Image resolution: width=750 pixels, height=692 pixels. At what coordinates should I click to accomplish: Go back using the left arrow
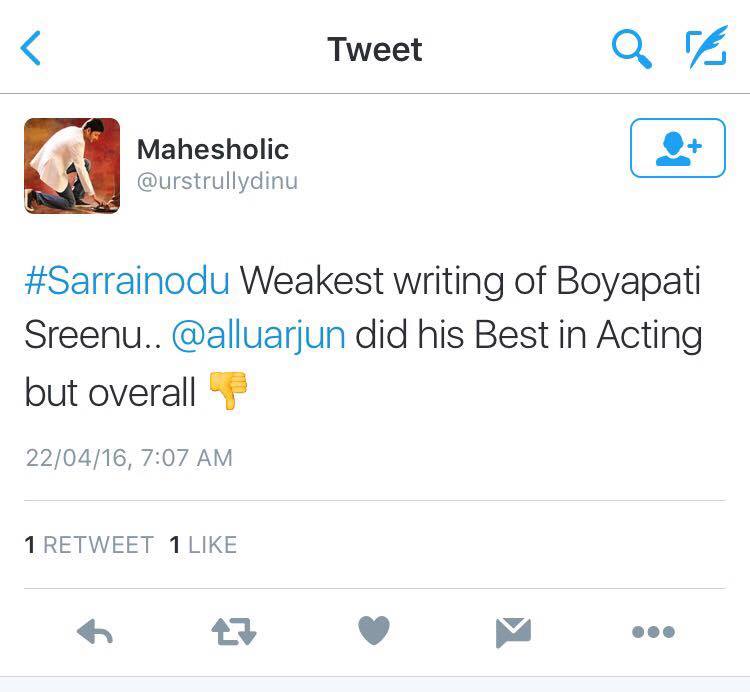31,48
